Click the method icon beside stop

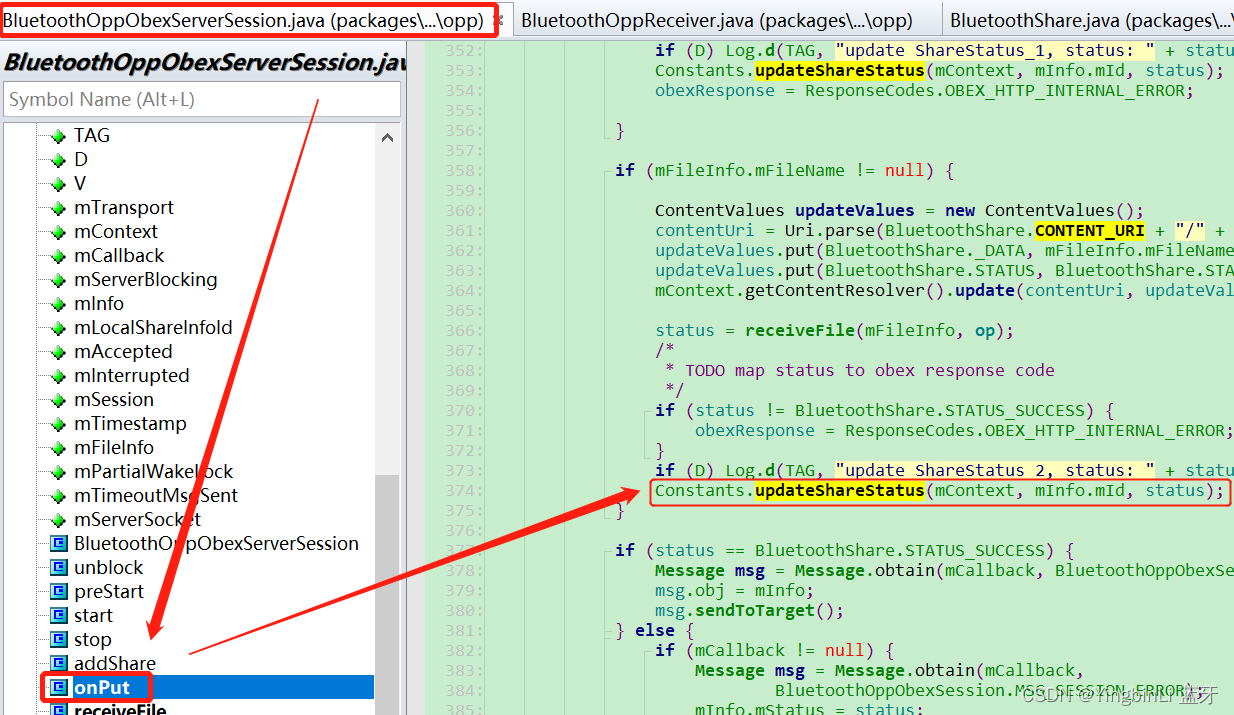click(x=58, y=640)
